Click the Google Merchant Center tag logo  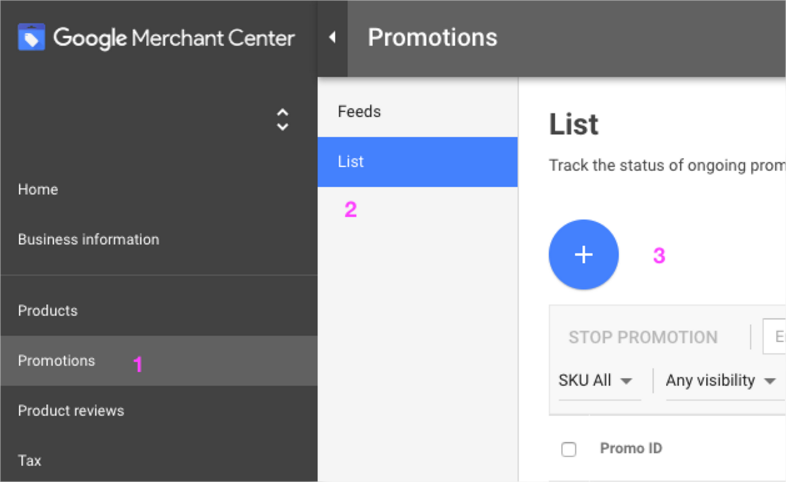[x=31, y=38]
